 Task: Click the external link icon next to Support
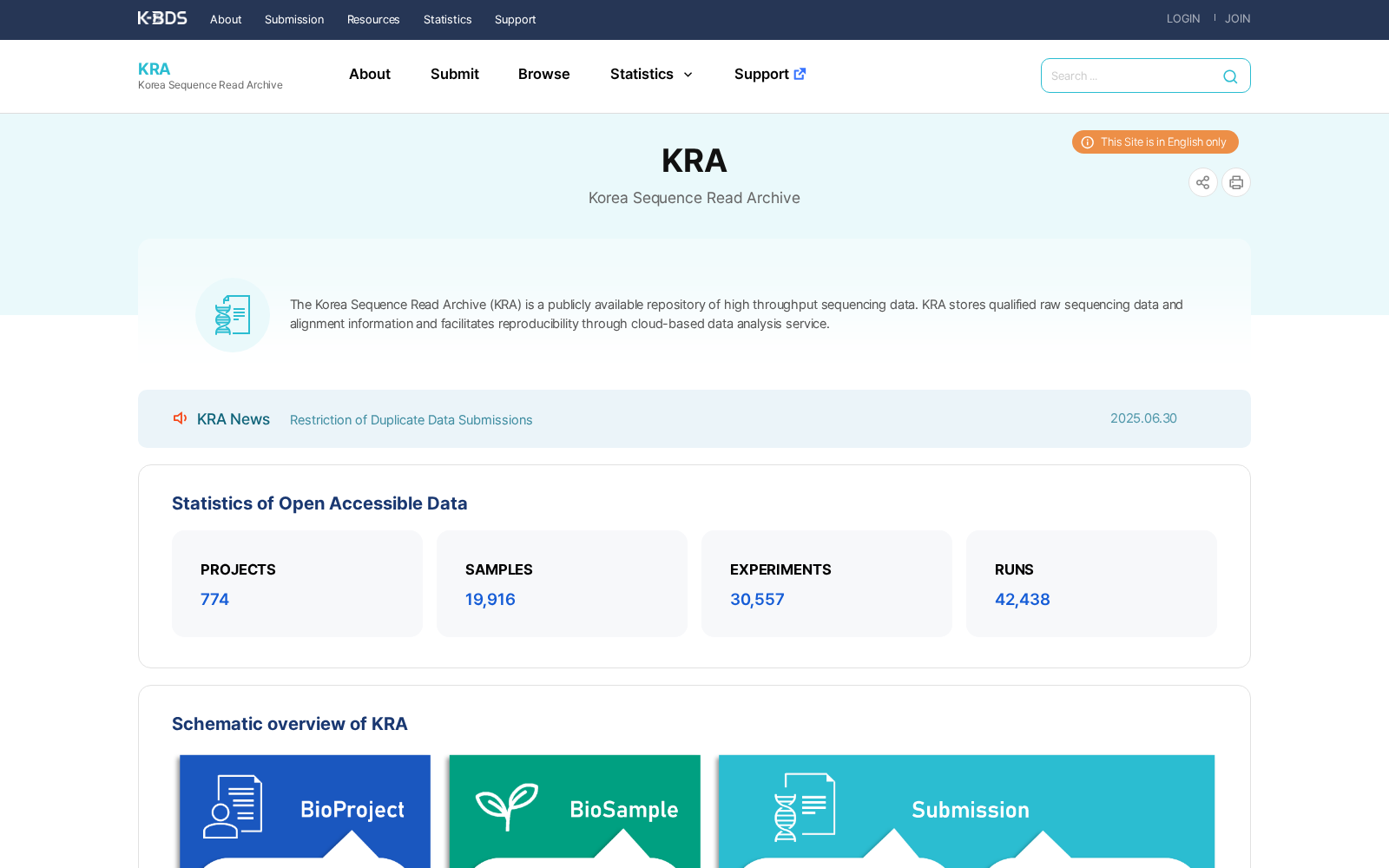800,74
